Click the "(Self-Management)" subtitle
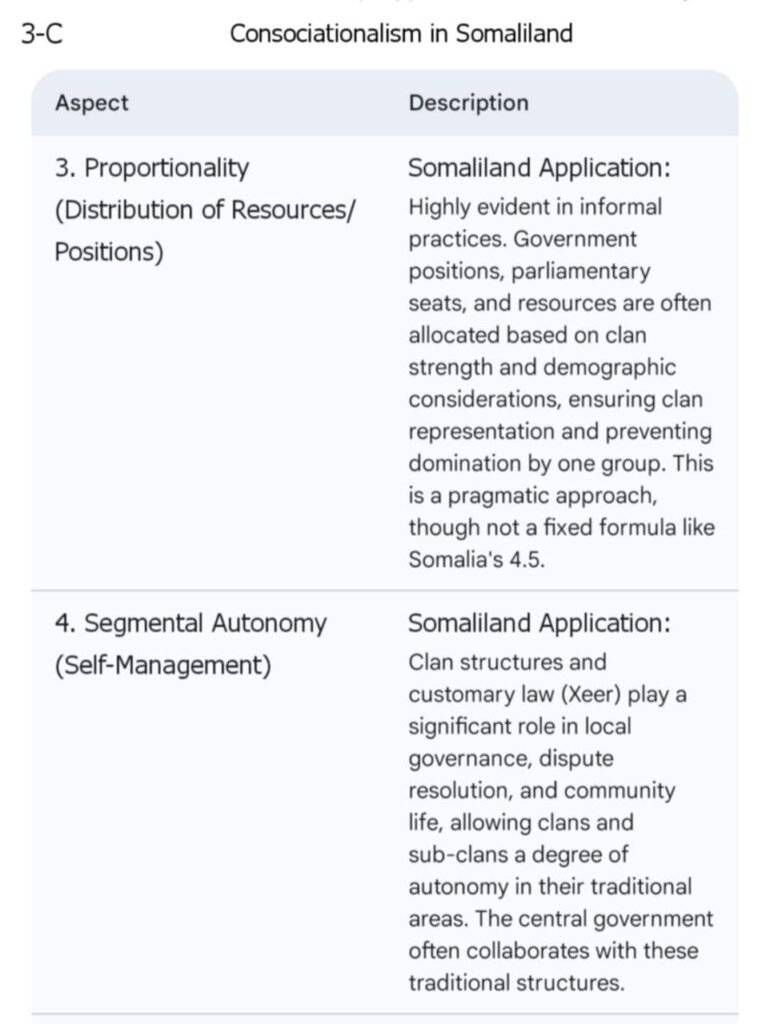The height and width of the screenshot is (1024, 770). coord(162,665)
